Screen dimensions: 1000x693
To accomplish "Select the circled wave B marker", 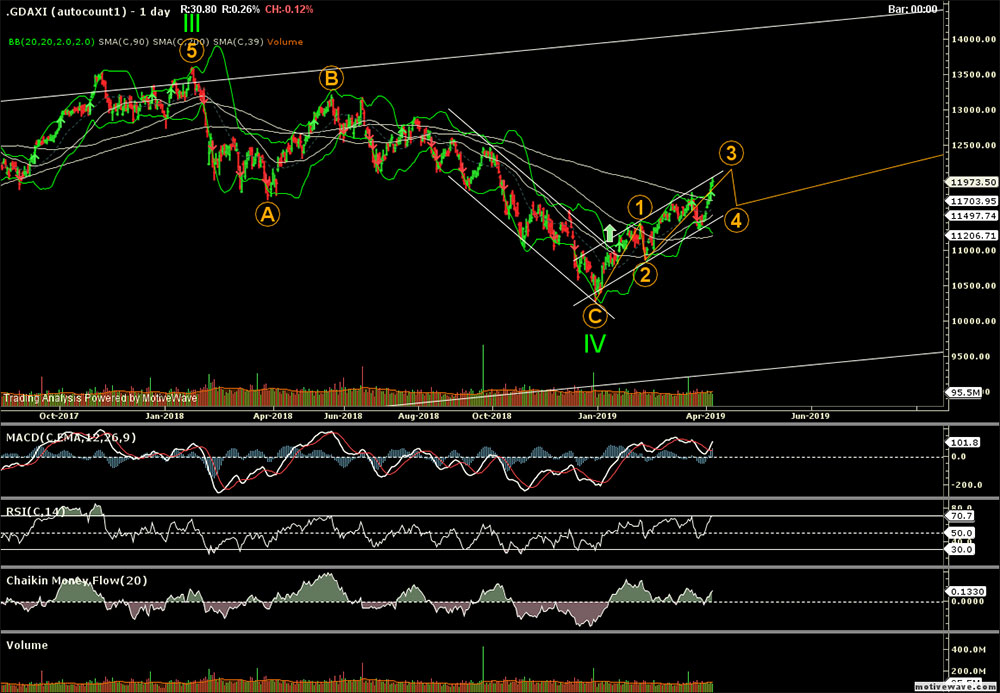I will pos(331,79).
